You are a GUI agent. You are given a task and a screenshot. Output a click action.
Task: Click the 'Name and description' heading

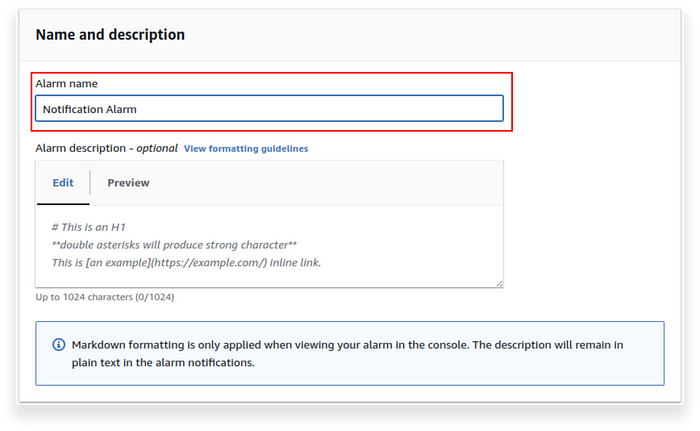[110, 34]
